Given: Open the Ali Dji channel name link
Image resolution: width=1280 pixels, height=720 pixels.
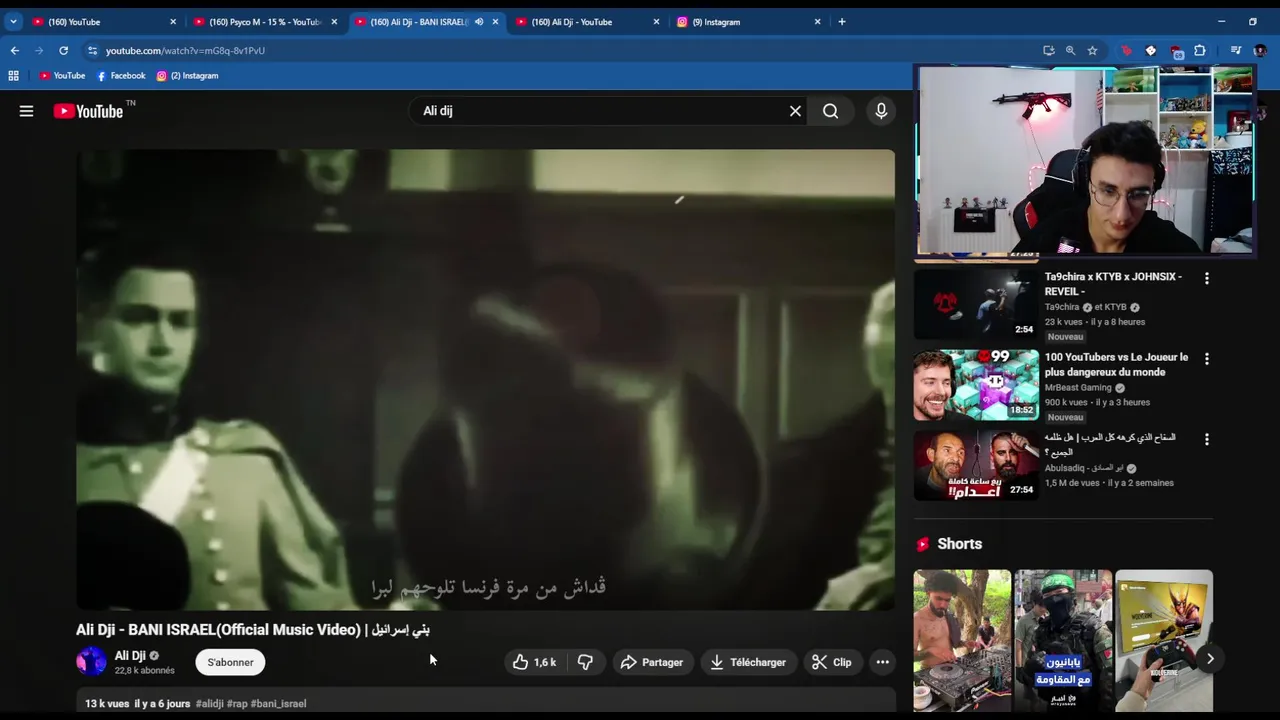Looking at the screenshot, I should click(x=130, y=656).
